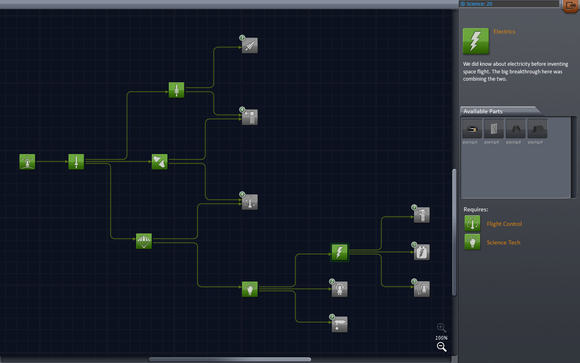Zoom in the tech tree with magnifier plus
Image resolution: width=580 pixels, height=363 pixels.
(441, 327)
